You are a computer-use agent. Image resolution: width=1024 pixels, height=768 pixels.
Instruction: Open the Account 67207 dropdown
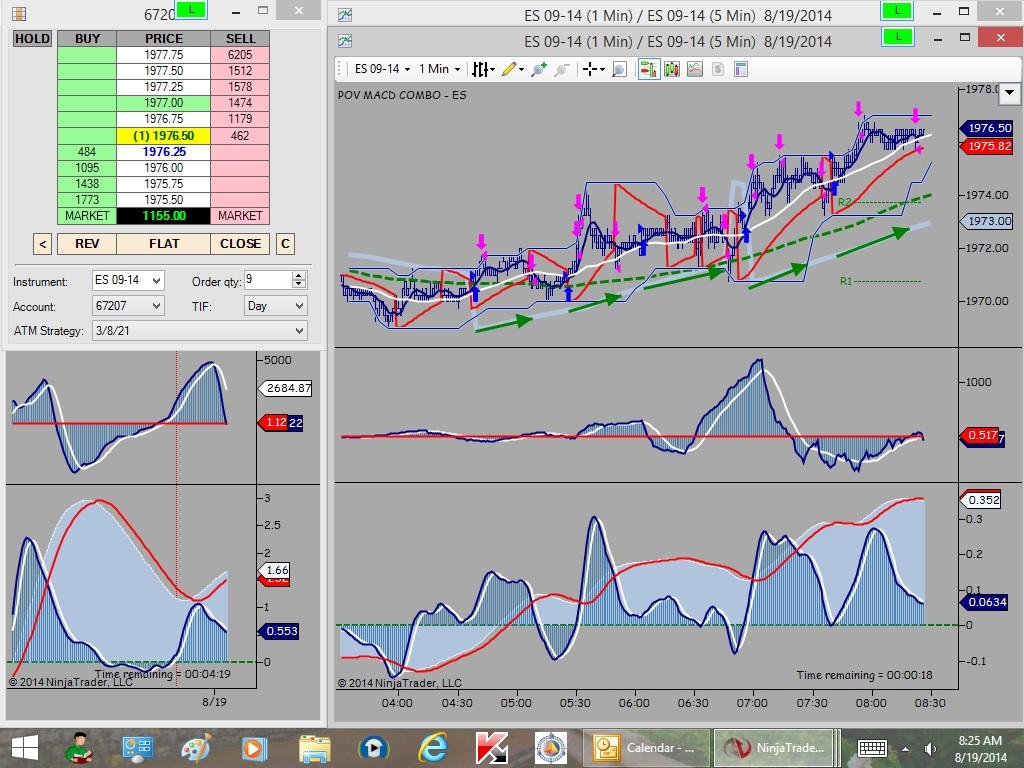pyautogui.click(x=128, y=306)
